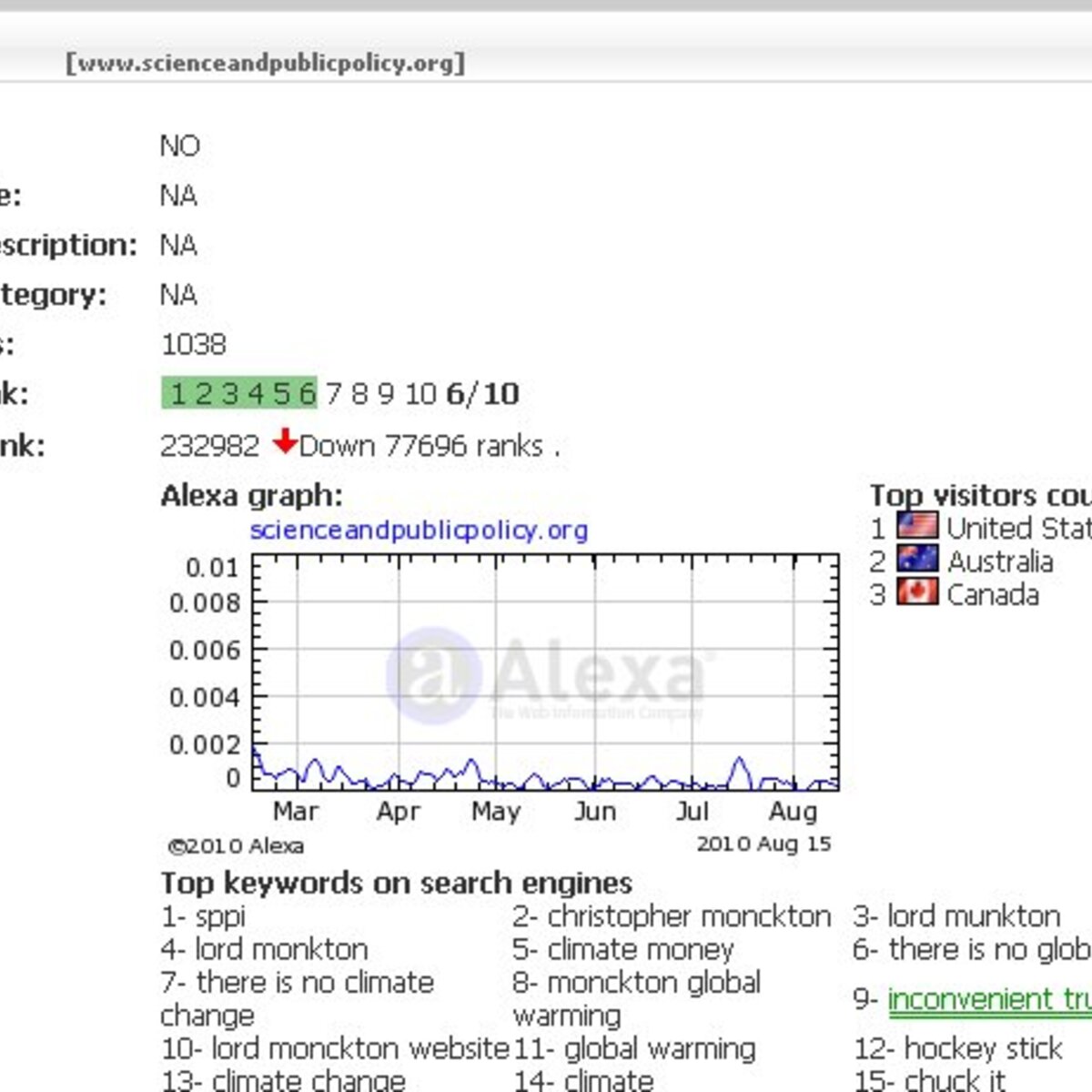Open the inconvenient truth keyword link
The height and width of the screenshot is (1092, 1092).
click(x=989, y=999)
